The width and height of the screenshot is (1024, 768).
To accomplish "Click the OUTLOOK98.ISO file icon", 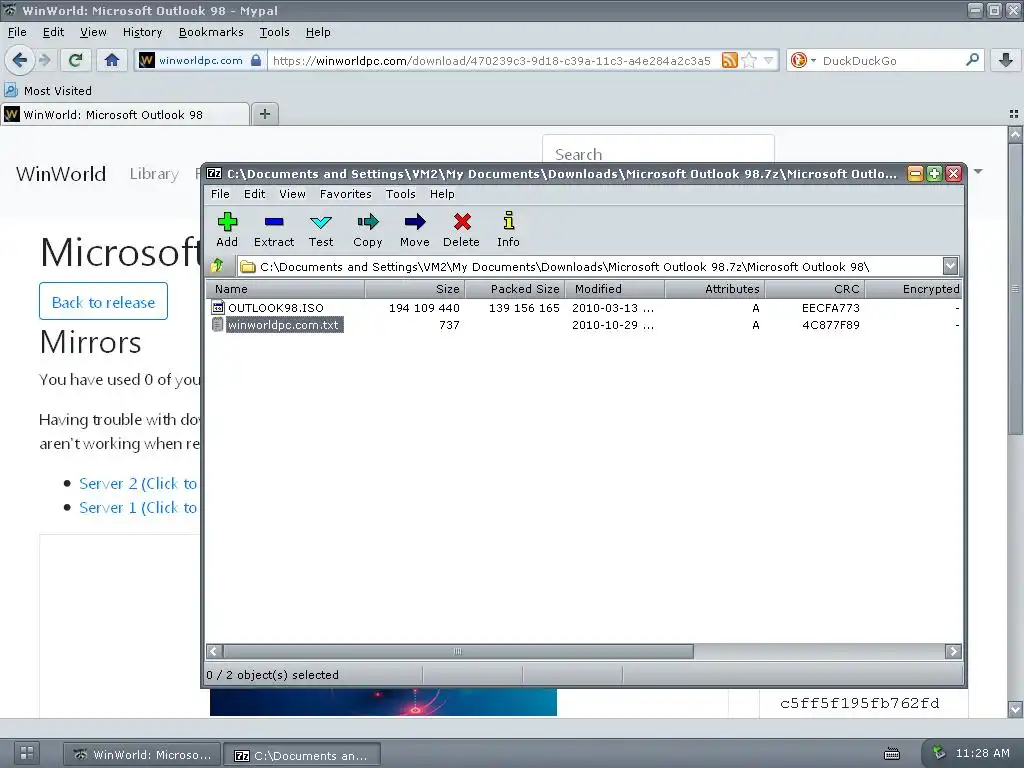I will tap(218, 308).
